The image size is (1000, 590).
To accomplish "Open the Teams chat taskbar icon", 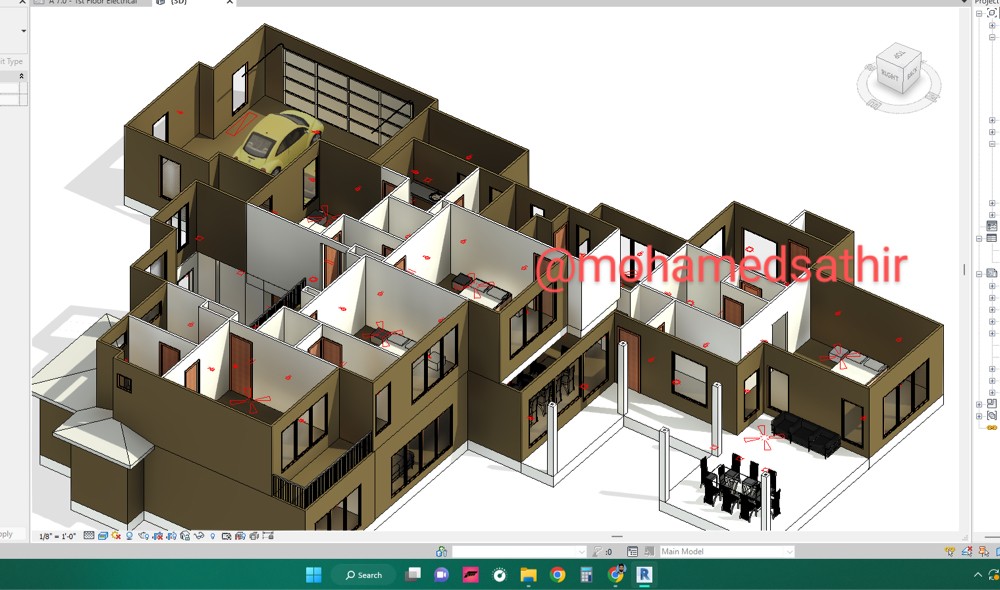I will 441,575.
